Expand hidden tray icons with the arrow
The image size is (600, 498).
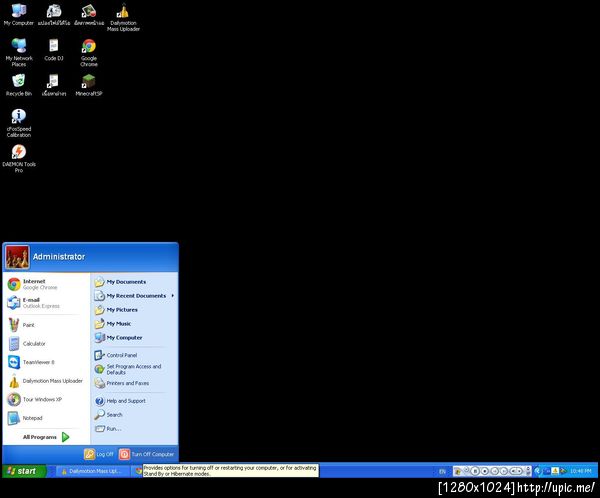tap(537, 471)
